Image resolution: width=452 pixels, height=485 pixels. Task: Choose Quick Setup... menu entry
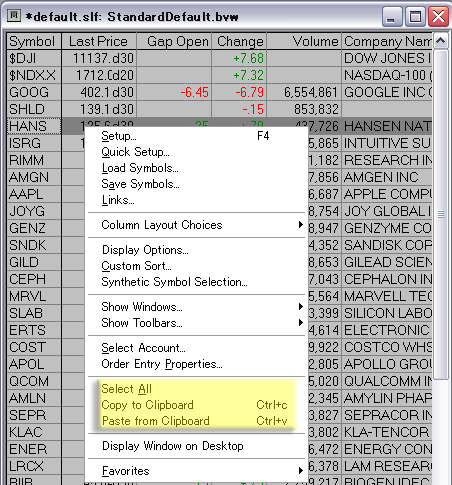pos(196,152)
